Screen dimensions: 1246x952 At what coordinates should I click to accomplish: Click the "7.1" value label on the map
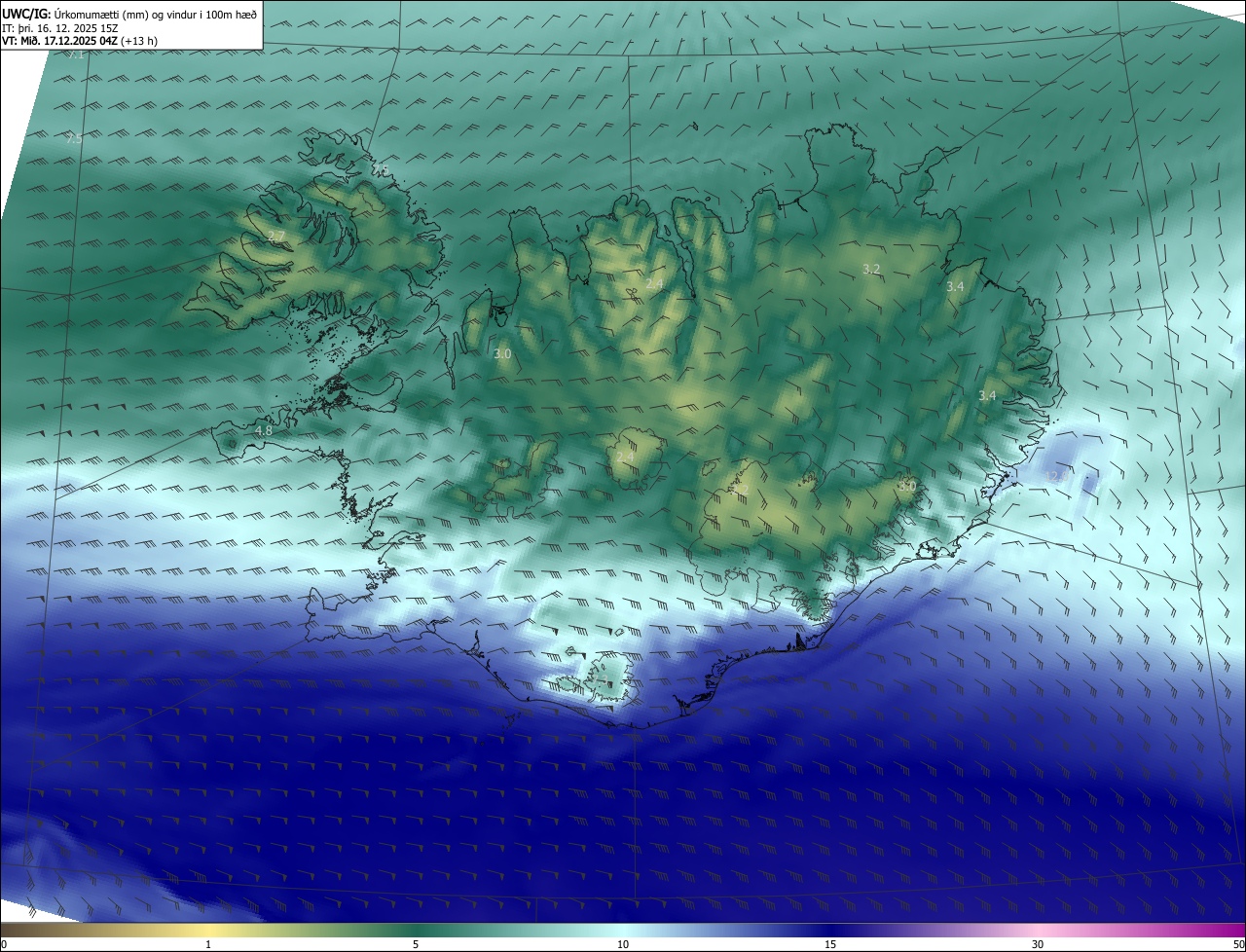75,54
